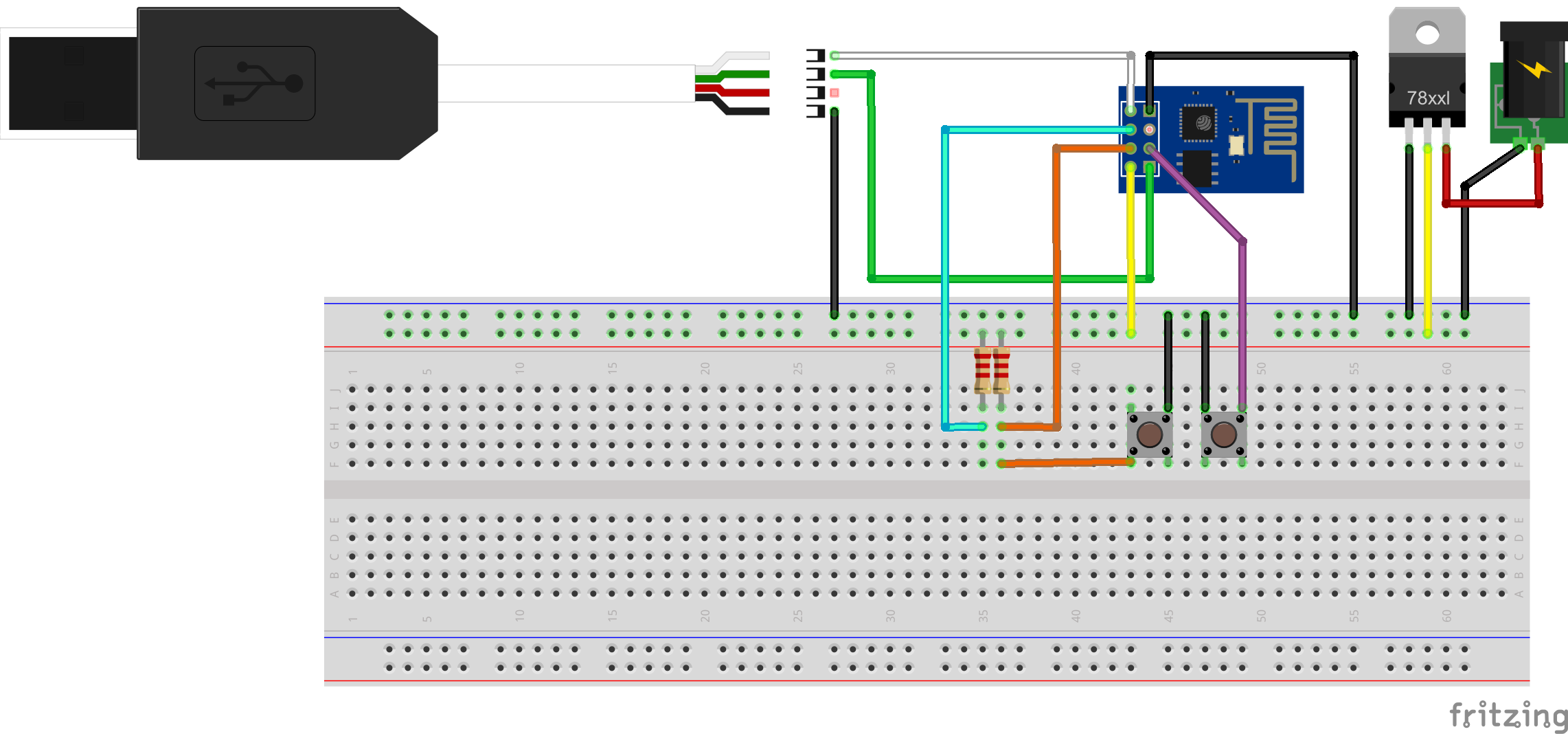
Task: Select the black jumper above the right push button
Action: pos(1205,362)
